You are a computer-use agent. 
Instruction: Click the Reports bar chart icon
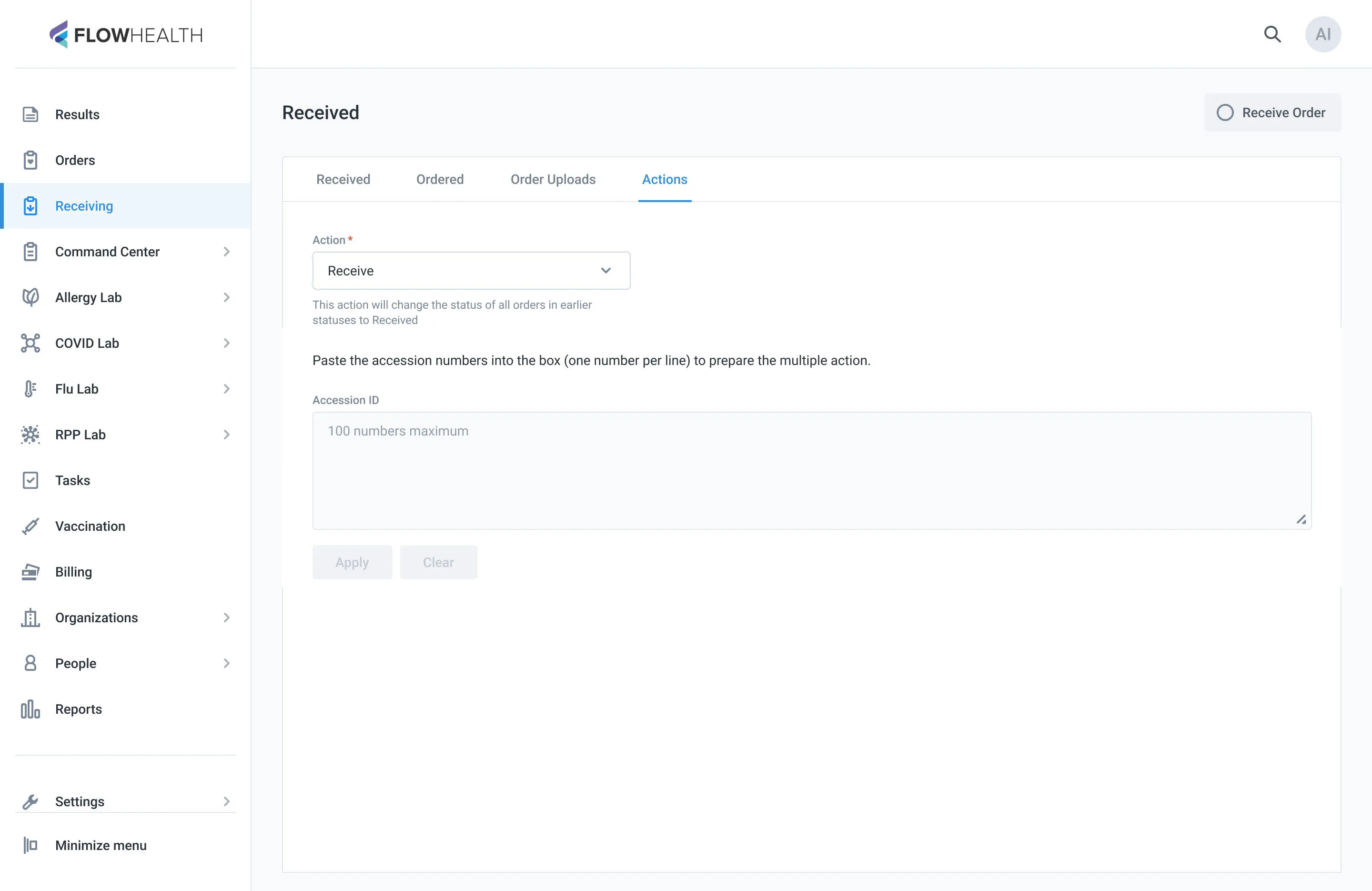30,709
